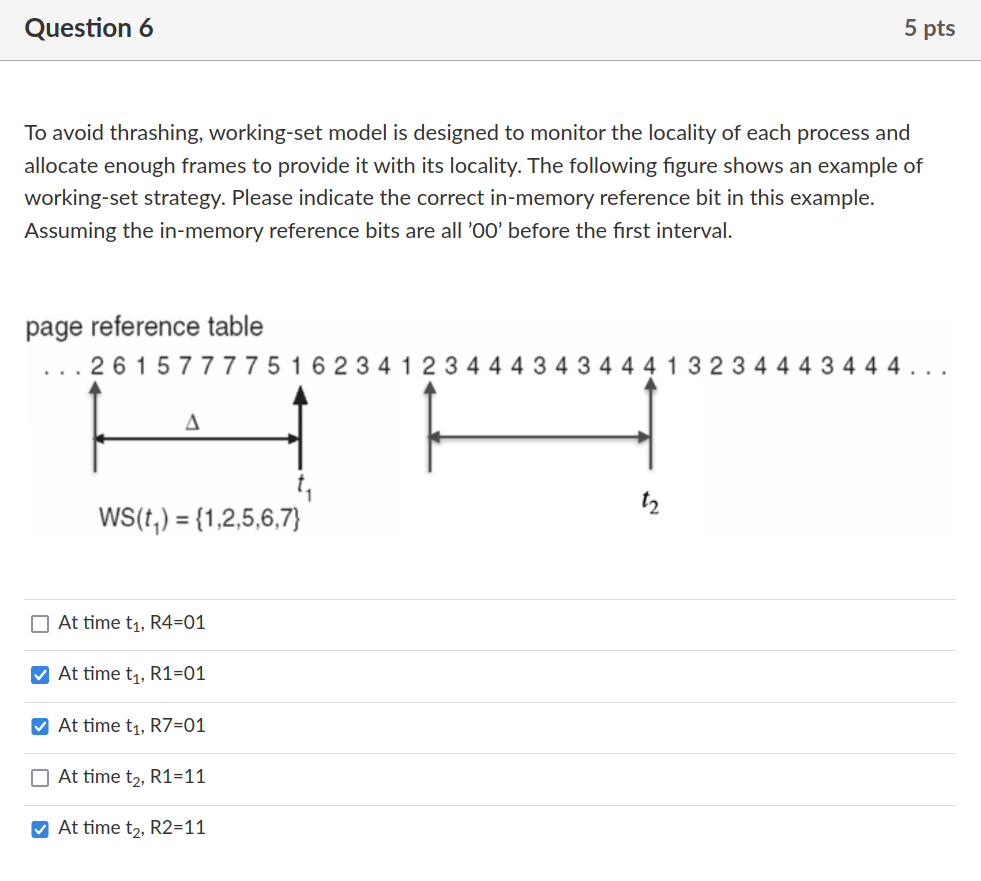
Task: Click the t2 marker in the figure
Action: 650,502
